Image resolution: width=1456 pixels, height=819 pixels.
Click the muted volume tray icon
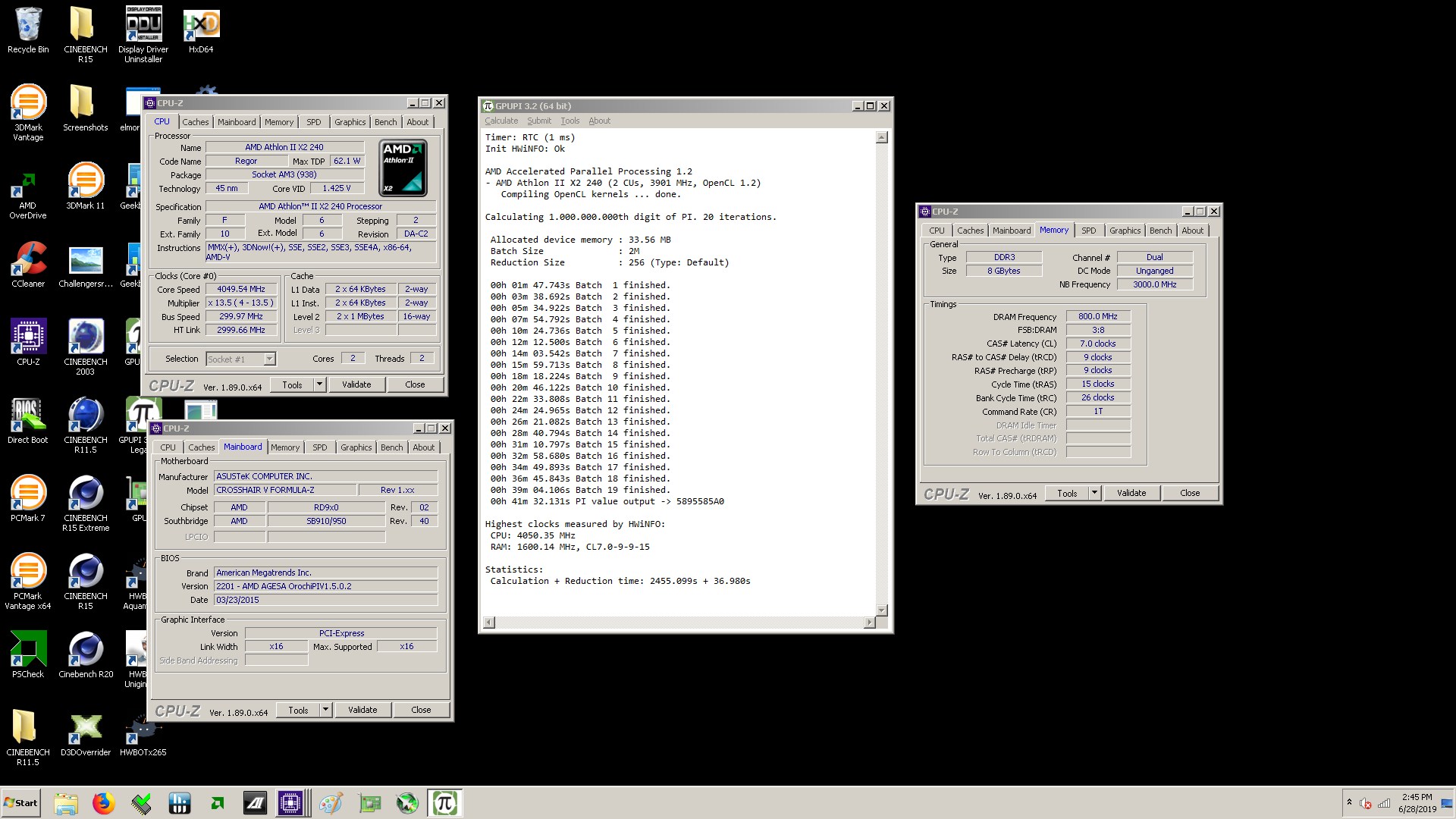coord(1365,803)
